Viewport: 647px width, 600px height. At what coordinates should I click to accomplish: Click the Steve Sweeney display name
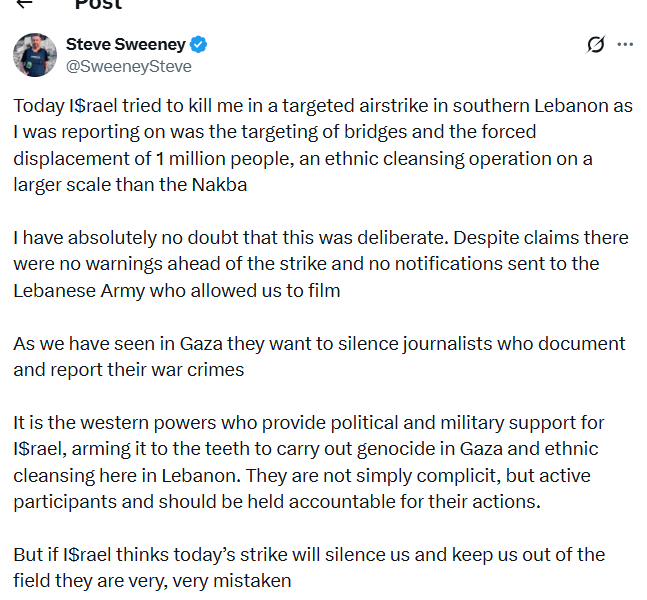pyautogui.click(x=127, y=44)
